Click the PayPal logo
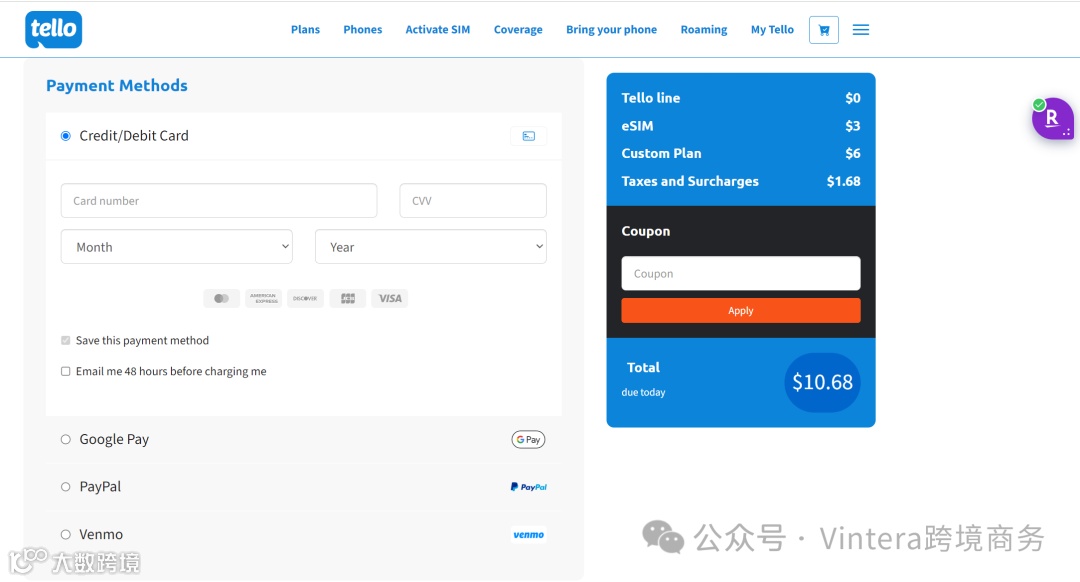Screen dimensions: 1080x582 tap(528, 487)
